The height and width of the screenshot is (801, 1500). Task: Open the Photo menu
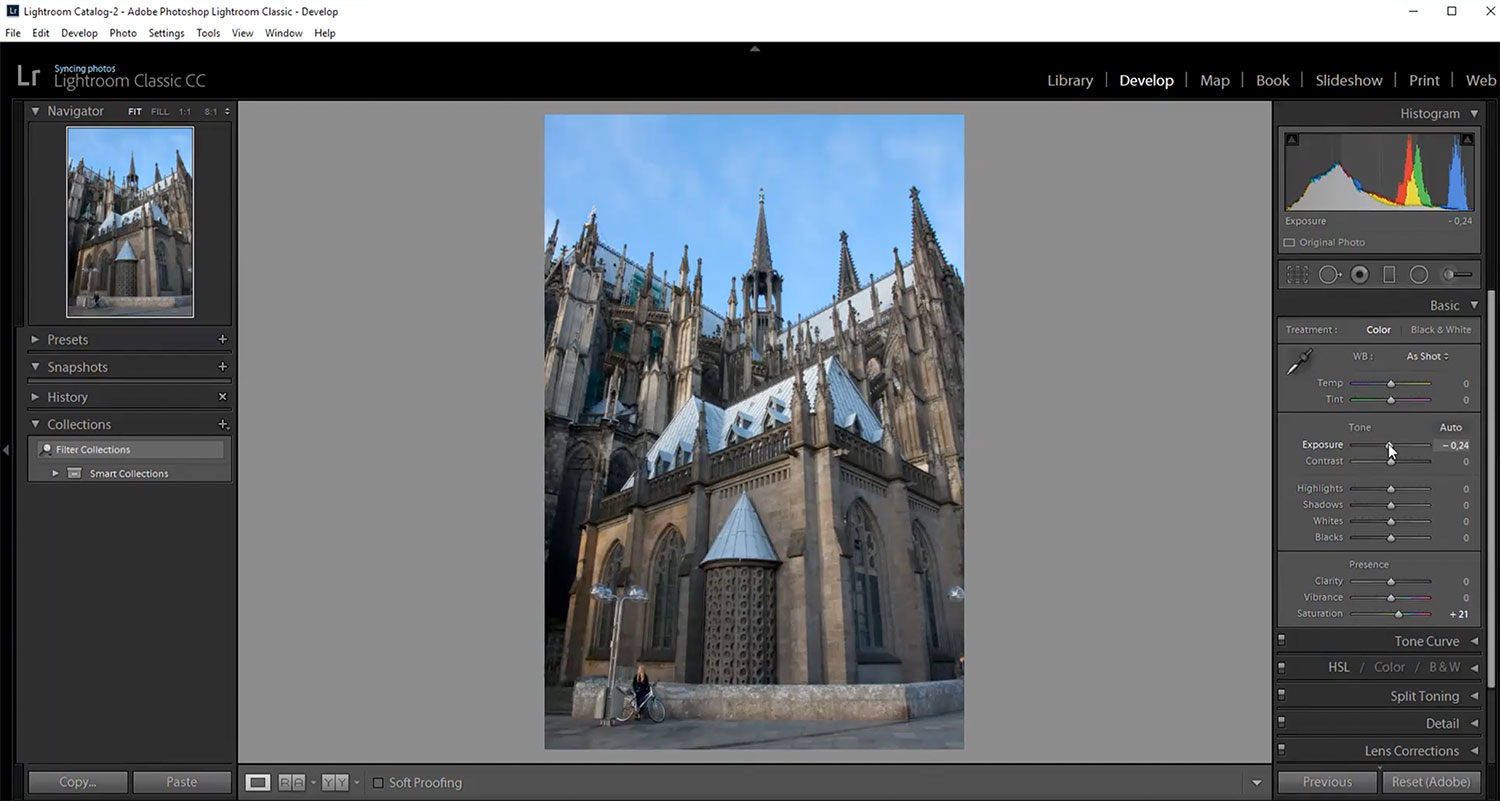[x=123, y=33]
